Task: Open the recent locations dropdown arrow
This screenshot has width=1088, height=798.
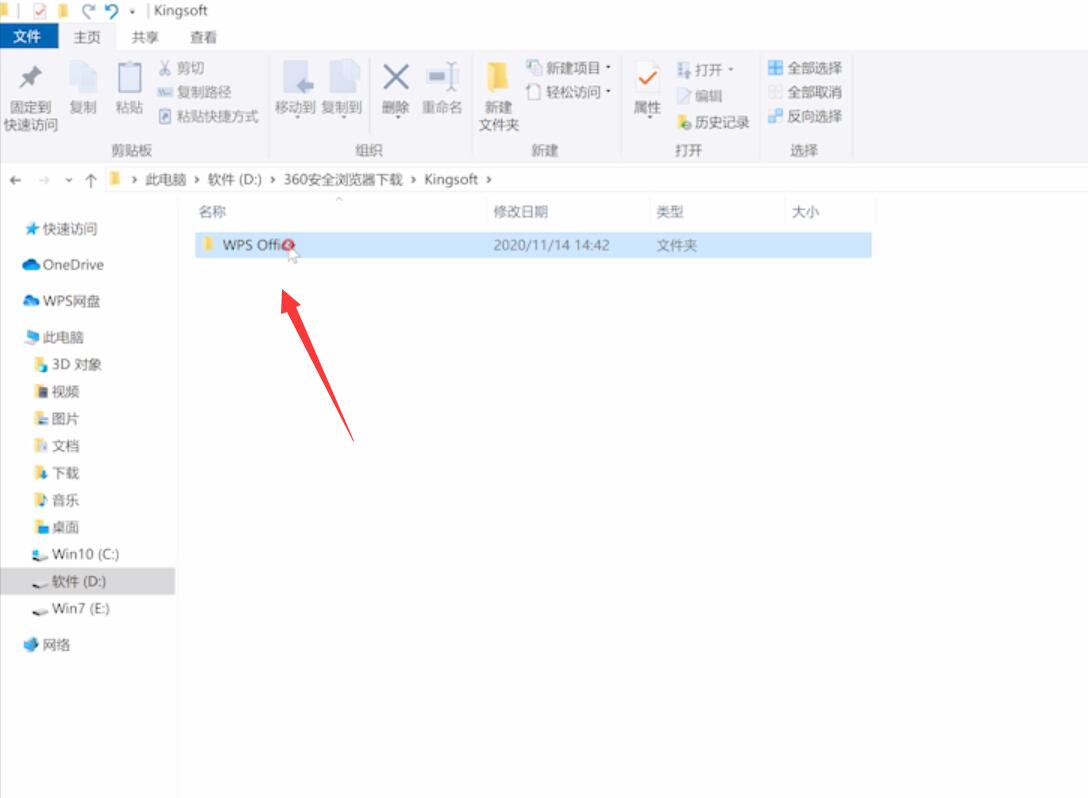Action: [x=68, y=180]
